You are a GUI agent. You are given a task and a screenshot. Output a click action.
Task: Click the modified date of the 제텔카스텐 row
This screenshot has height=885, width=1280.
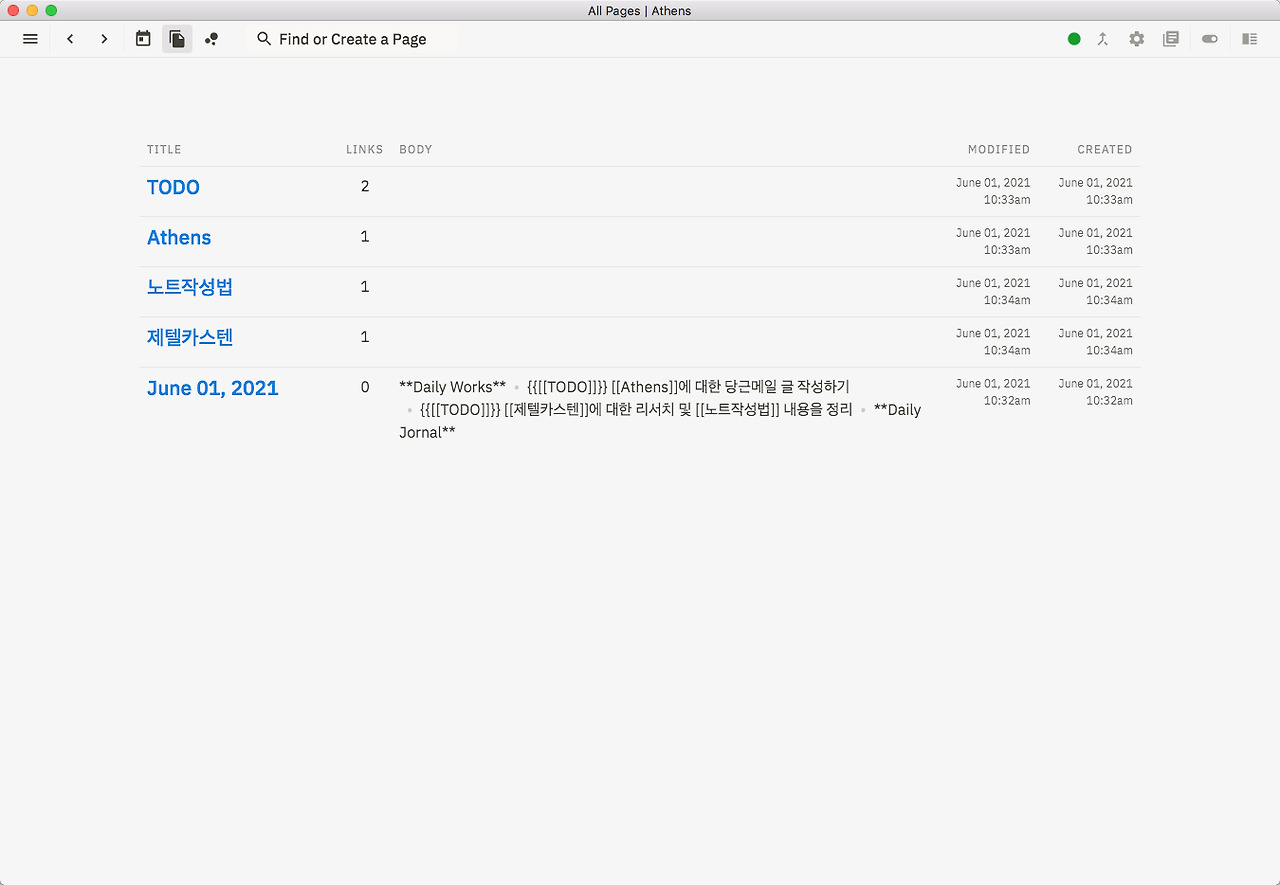(993, 341)
